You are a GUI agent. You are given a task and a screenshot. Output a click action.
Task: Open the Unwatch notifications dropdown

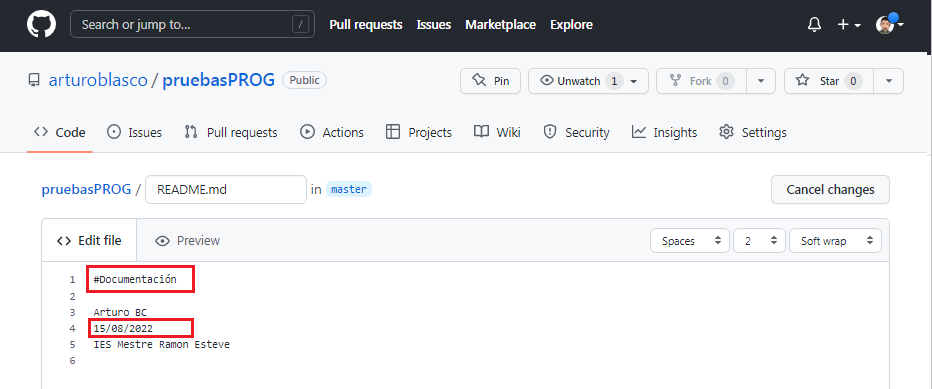point(588,81)
